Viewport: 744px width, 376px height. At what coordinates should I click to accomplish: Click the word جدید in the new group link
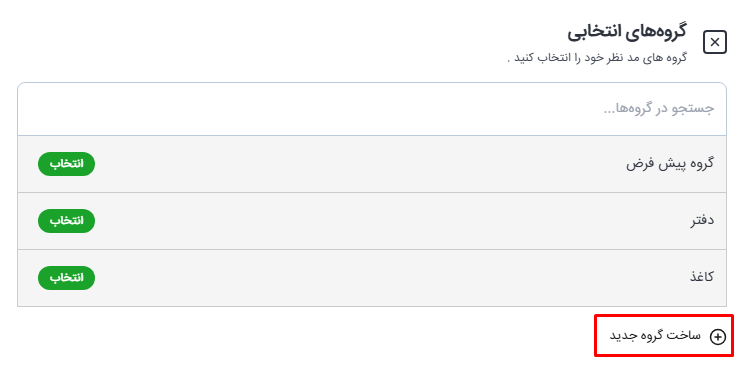[x=622, y=336]
